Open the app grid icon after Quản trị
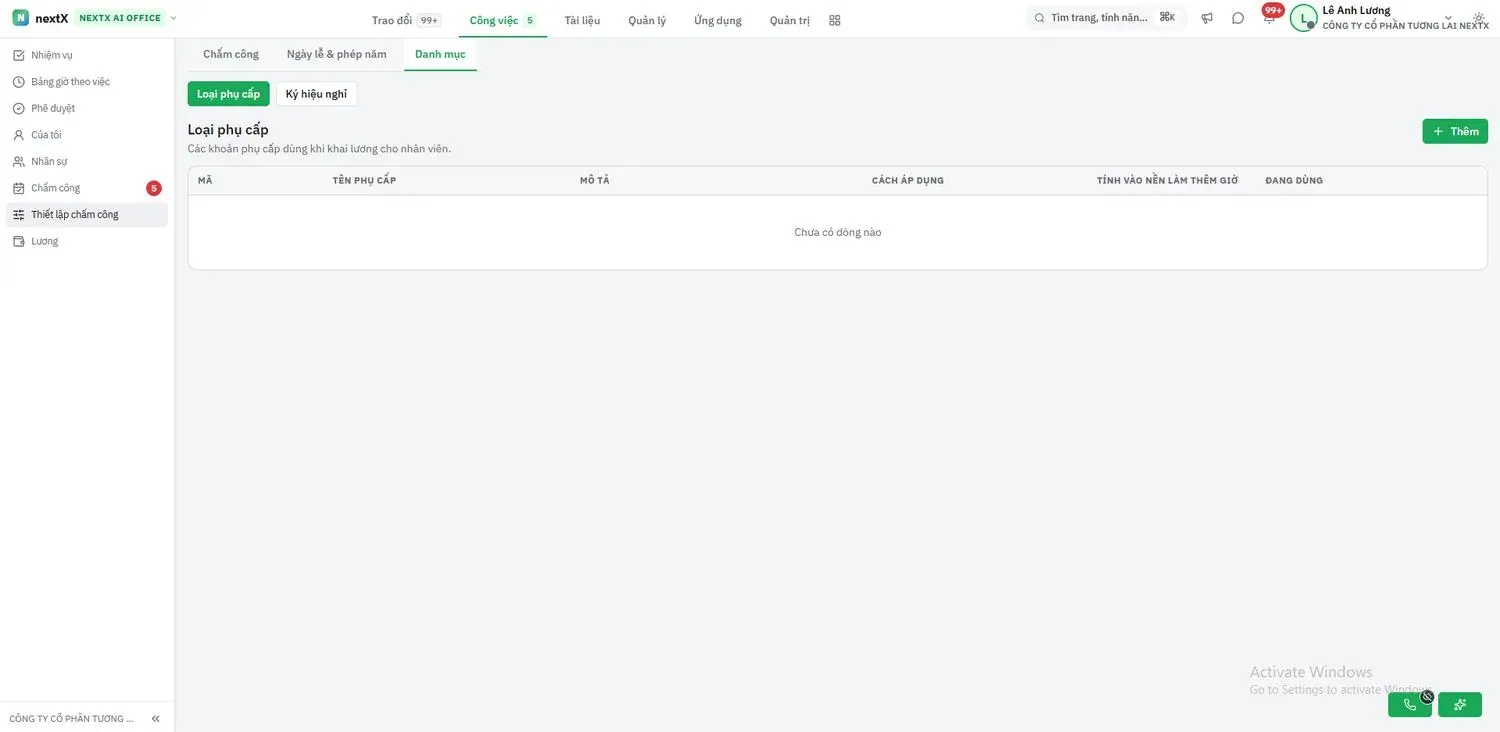1500x732 pixels. 835,20
